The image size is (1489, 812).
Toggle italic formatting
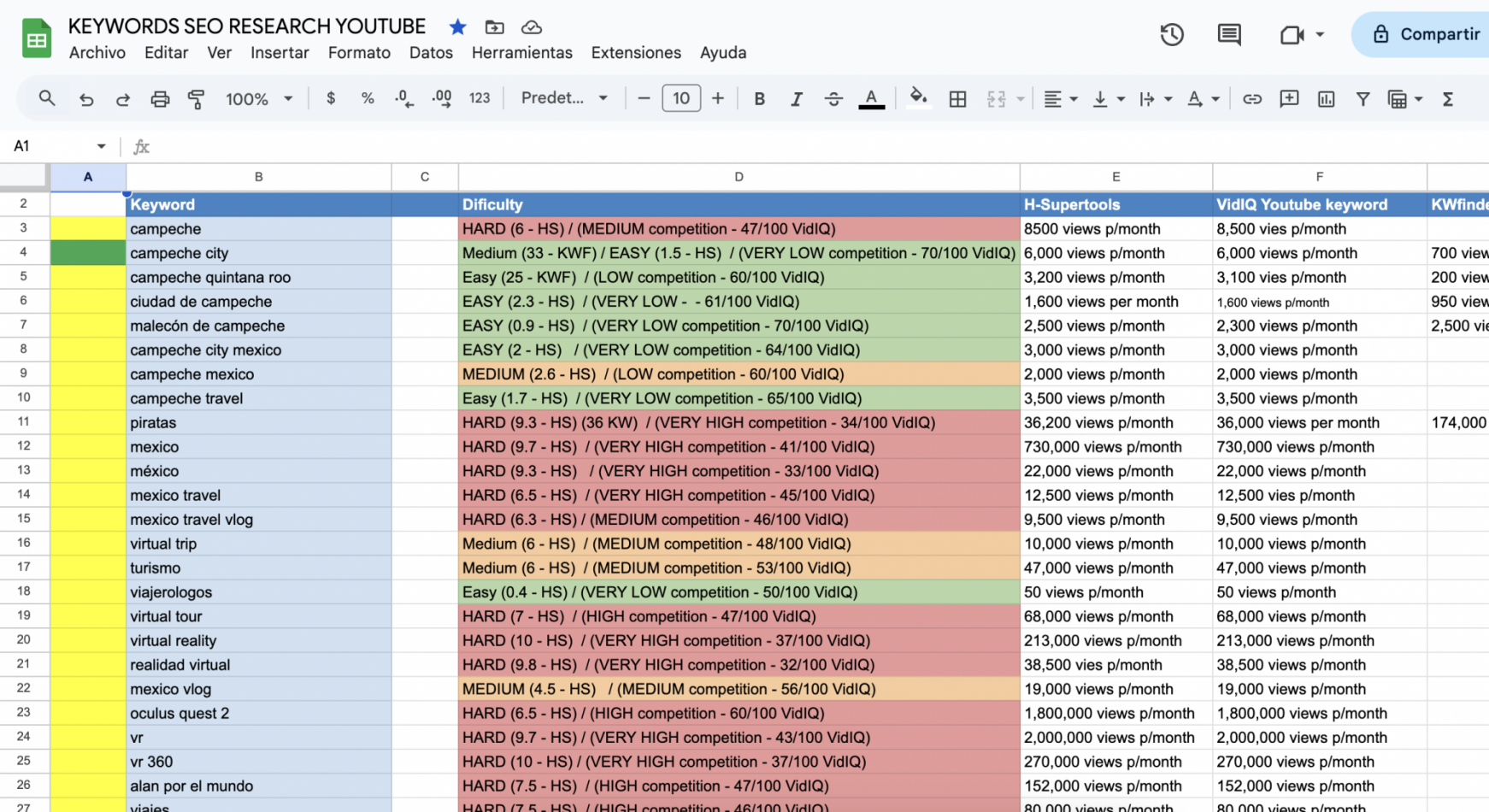click(x=796, y=99)
